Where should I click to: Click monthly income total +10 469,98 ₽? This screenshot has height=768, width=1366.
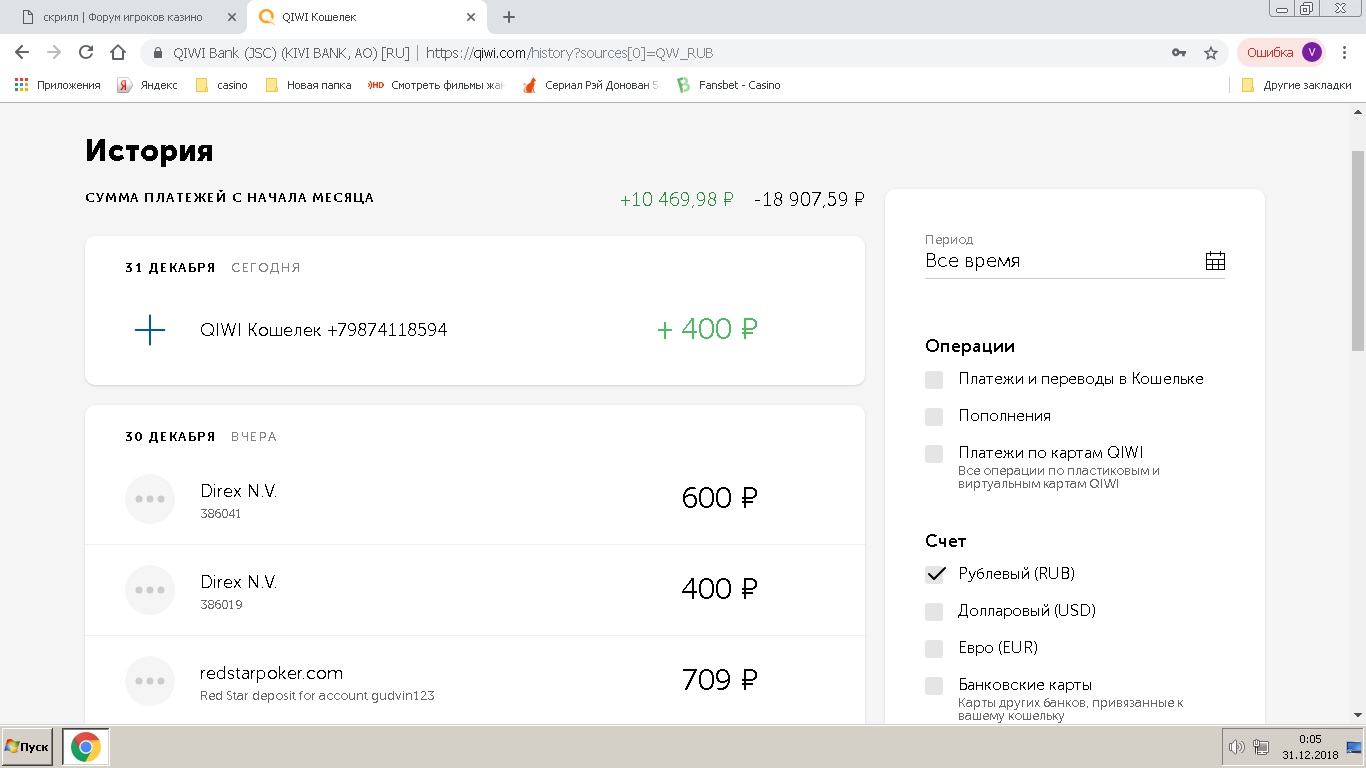677,200
